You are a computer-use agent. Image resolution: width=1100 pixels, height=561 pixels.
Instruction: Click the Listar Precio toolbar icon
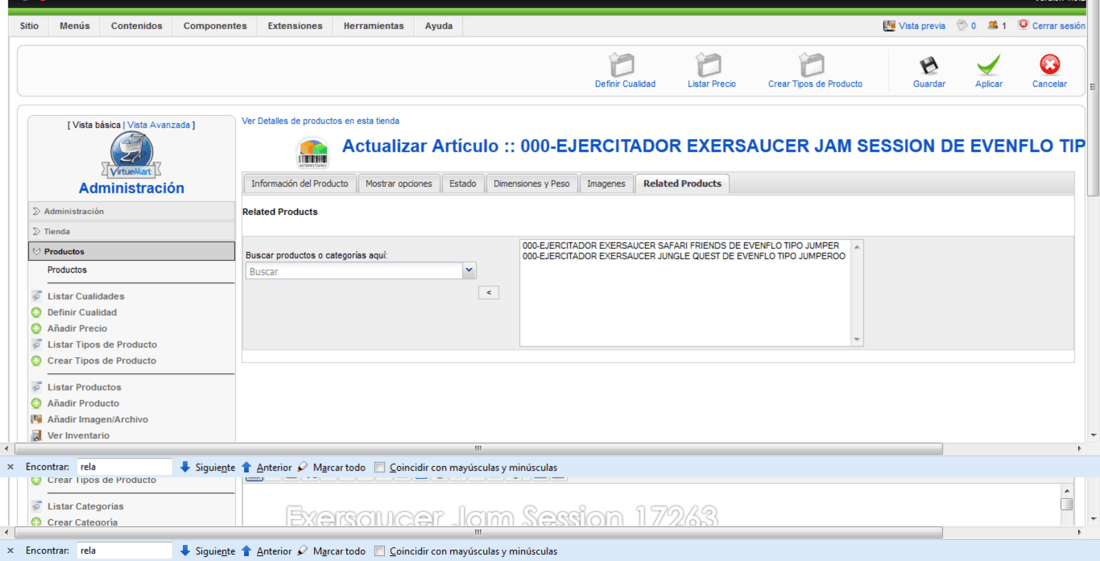click(709, 65)
